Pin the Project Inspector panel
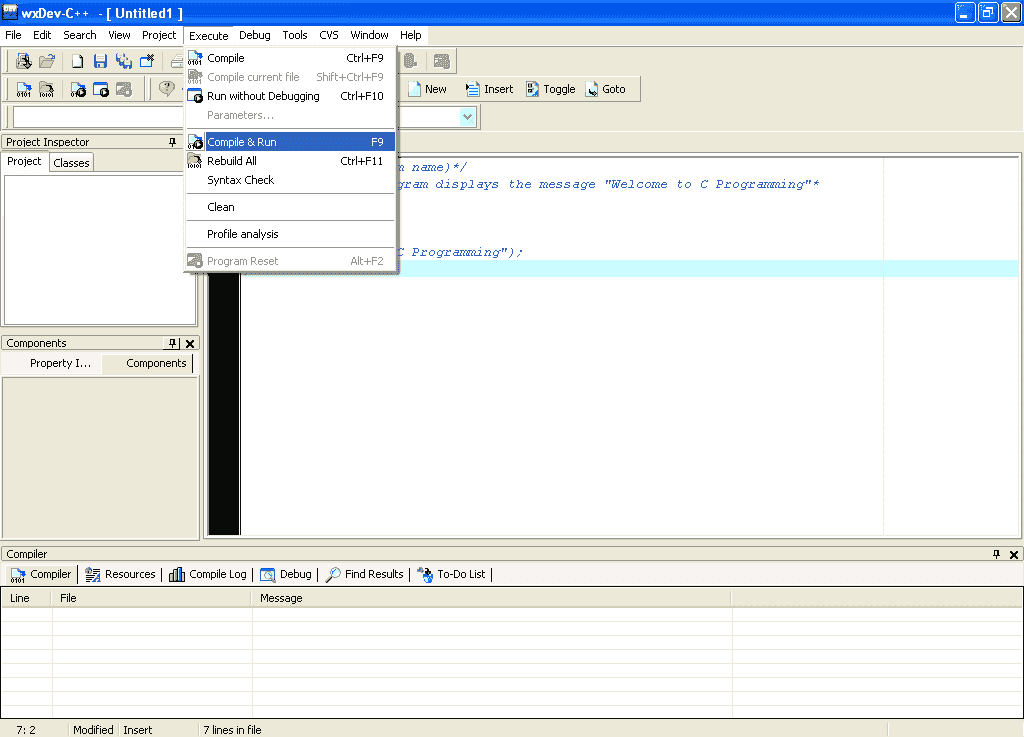This screenshot has height=737, width=1024. click(170, 141)
